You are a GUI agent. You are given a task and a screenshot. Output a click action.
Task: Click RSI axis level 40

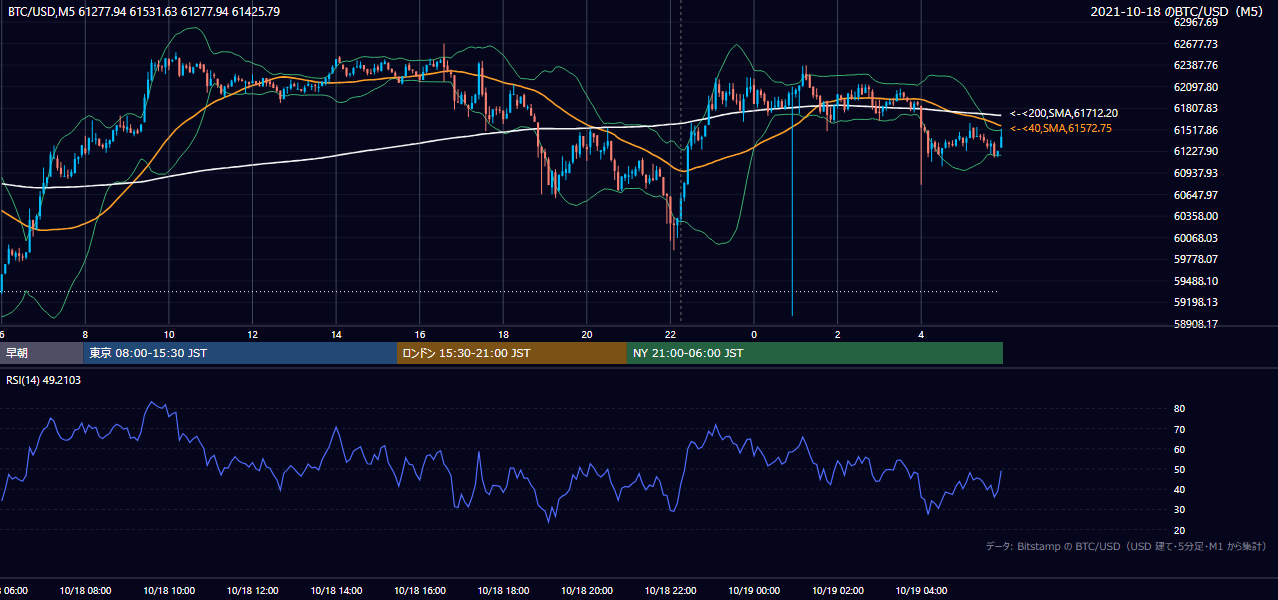1180,489
